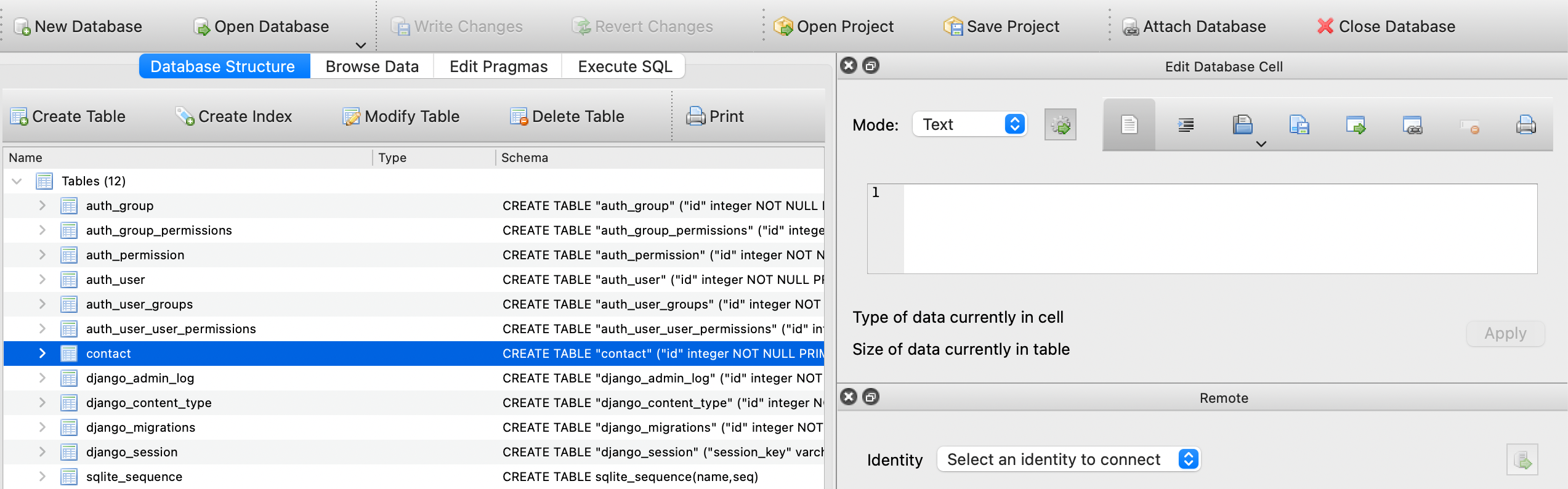Select the auth_user_groups row

(x=414, y=304)
